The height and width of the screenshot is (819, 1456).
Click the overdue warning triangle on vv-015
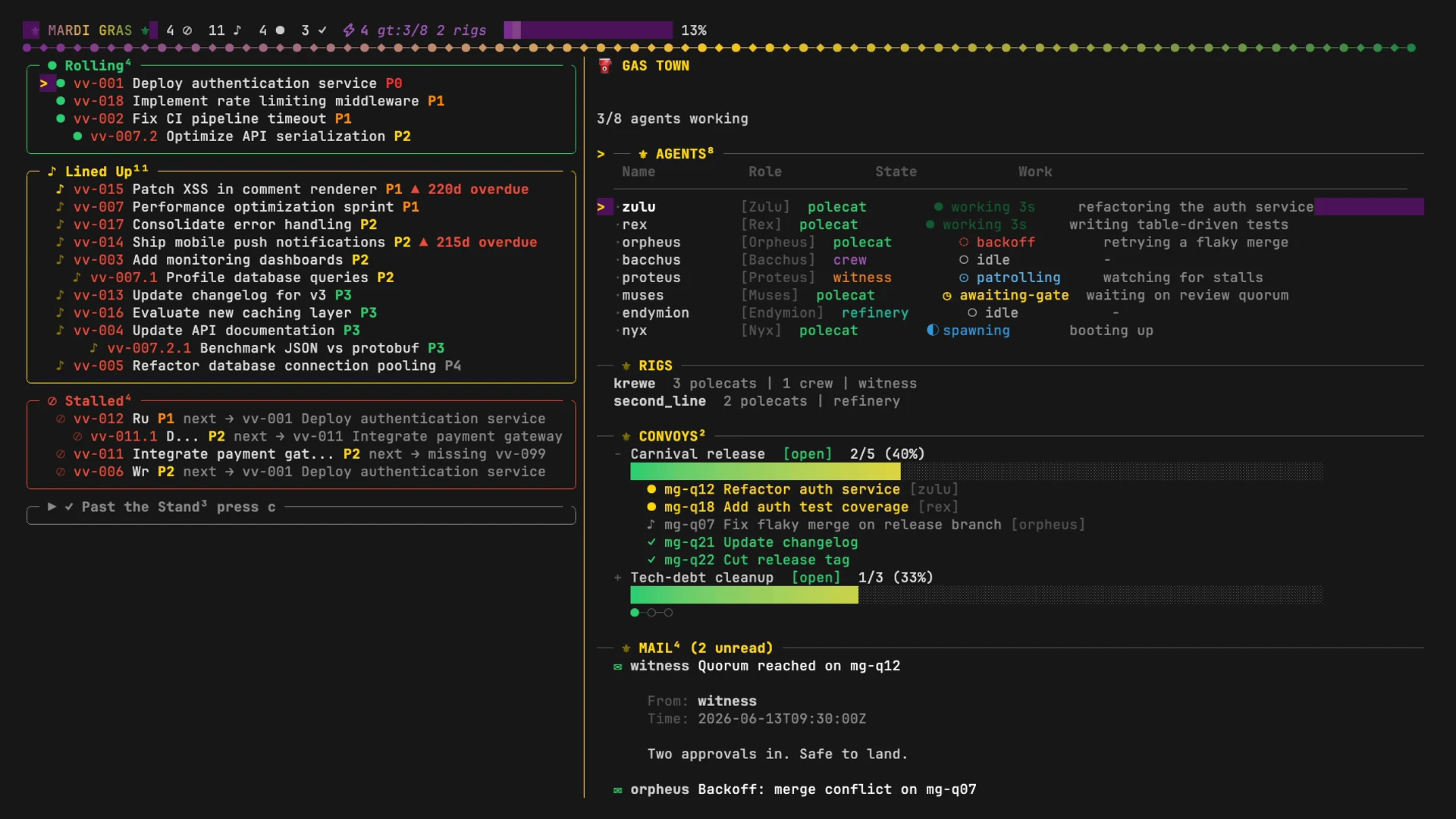[x=415, y=189]
